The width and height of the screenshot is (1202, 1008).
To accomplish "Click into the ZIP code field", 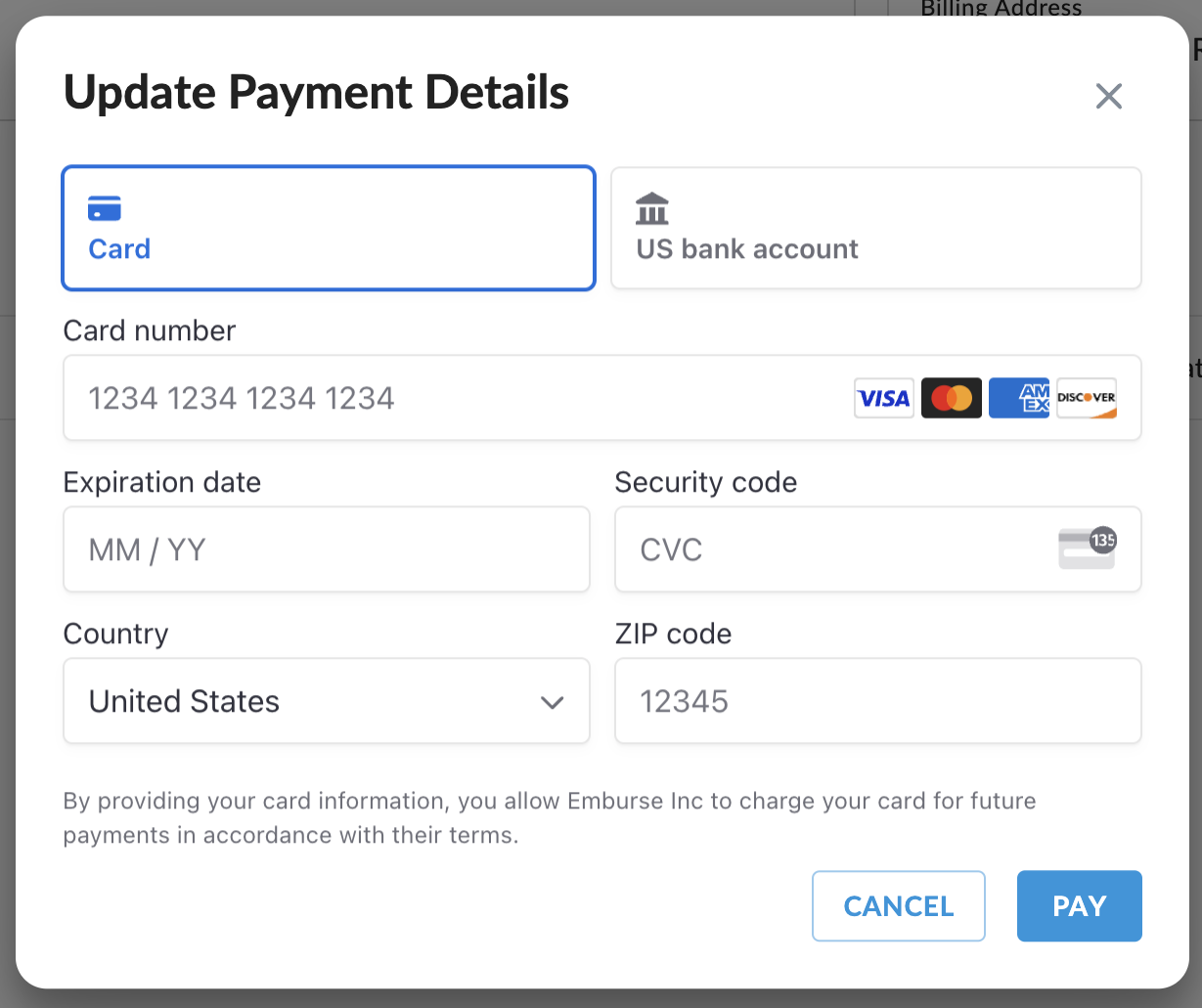I will click(x=877, y=701).
